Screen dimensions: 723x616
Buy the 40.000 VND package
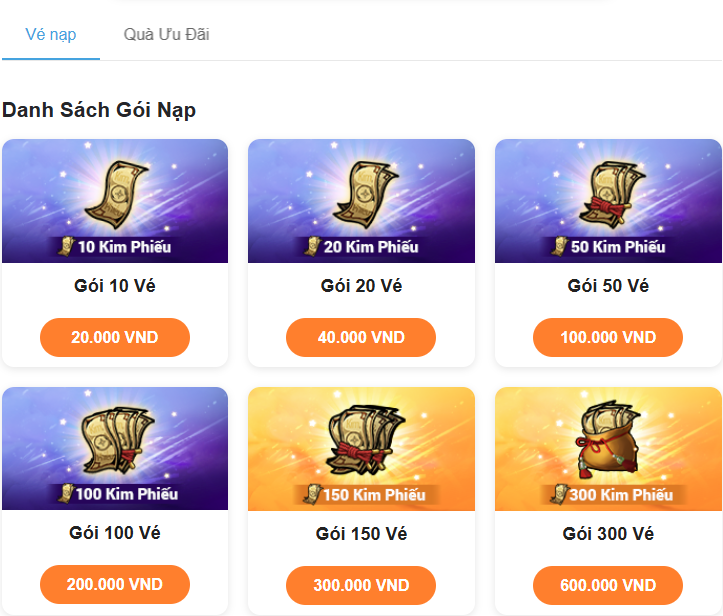coord(361,337)
